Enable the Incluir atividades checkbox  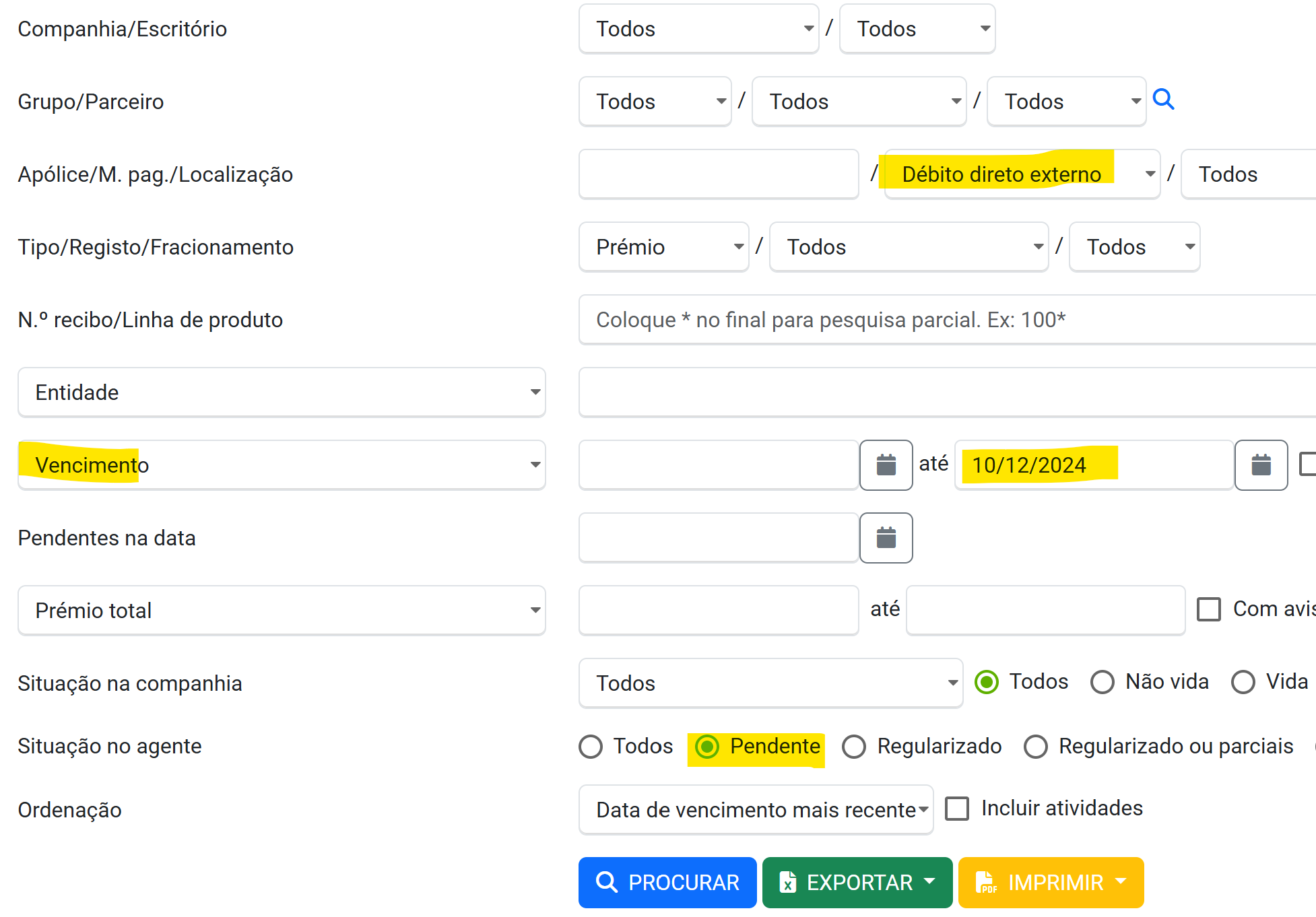pos(957,808)
